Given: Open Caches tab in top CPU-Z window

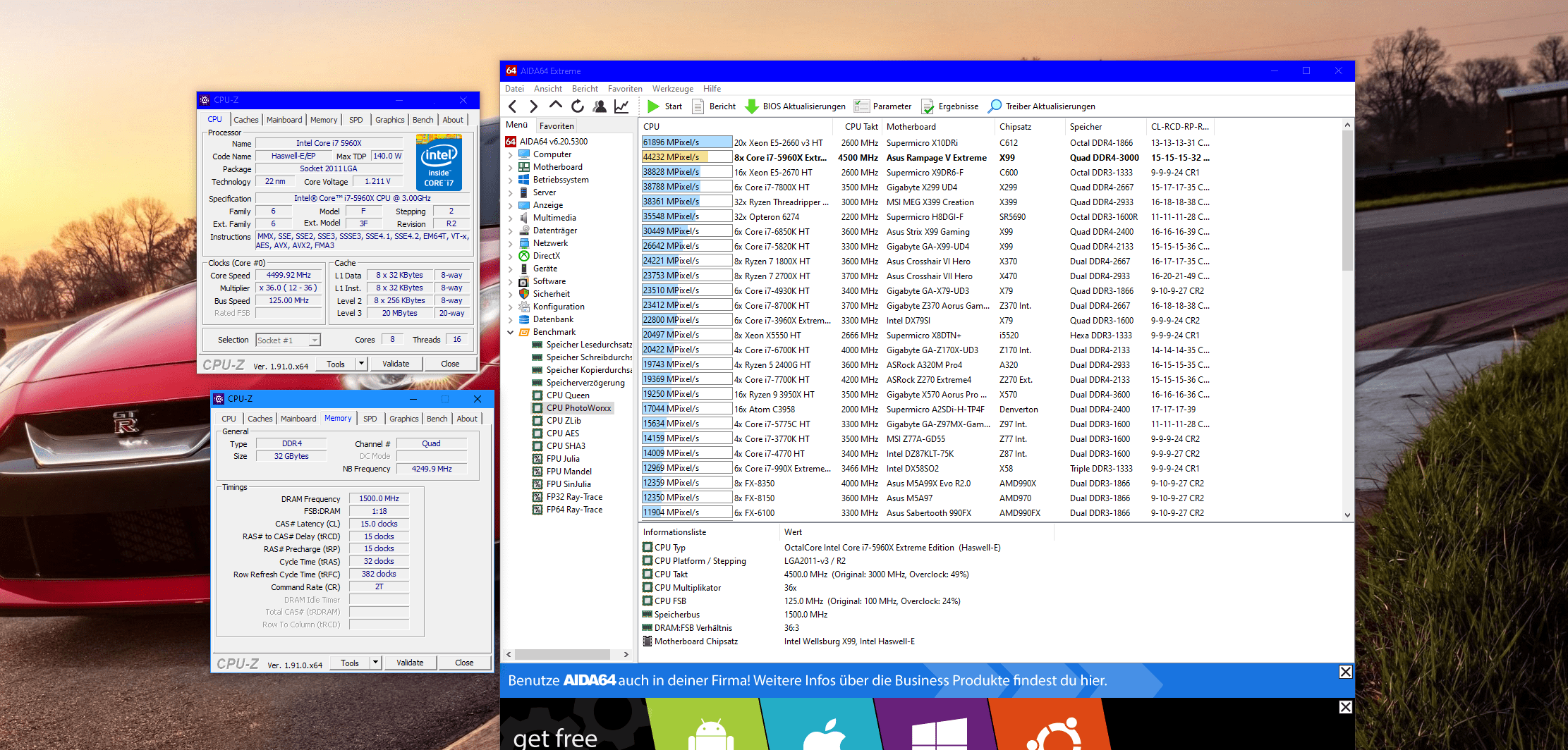Looking at the screenshot, I should point(246,120).
